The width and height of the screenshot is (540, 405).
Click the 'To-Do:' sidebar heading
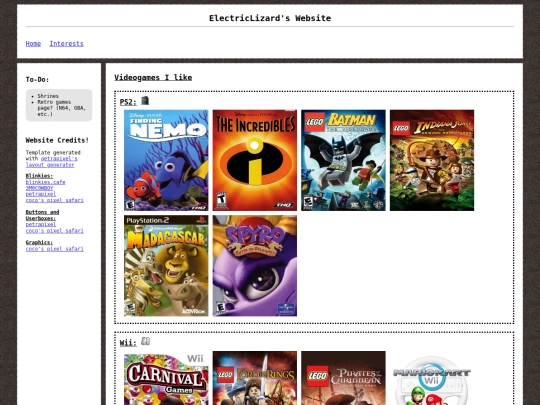(x=37, y=80)
